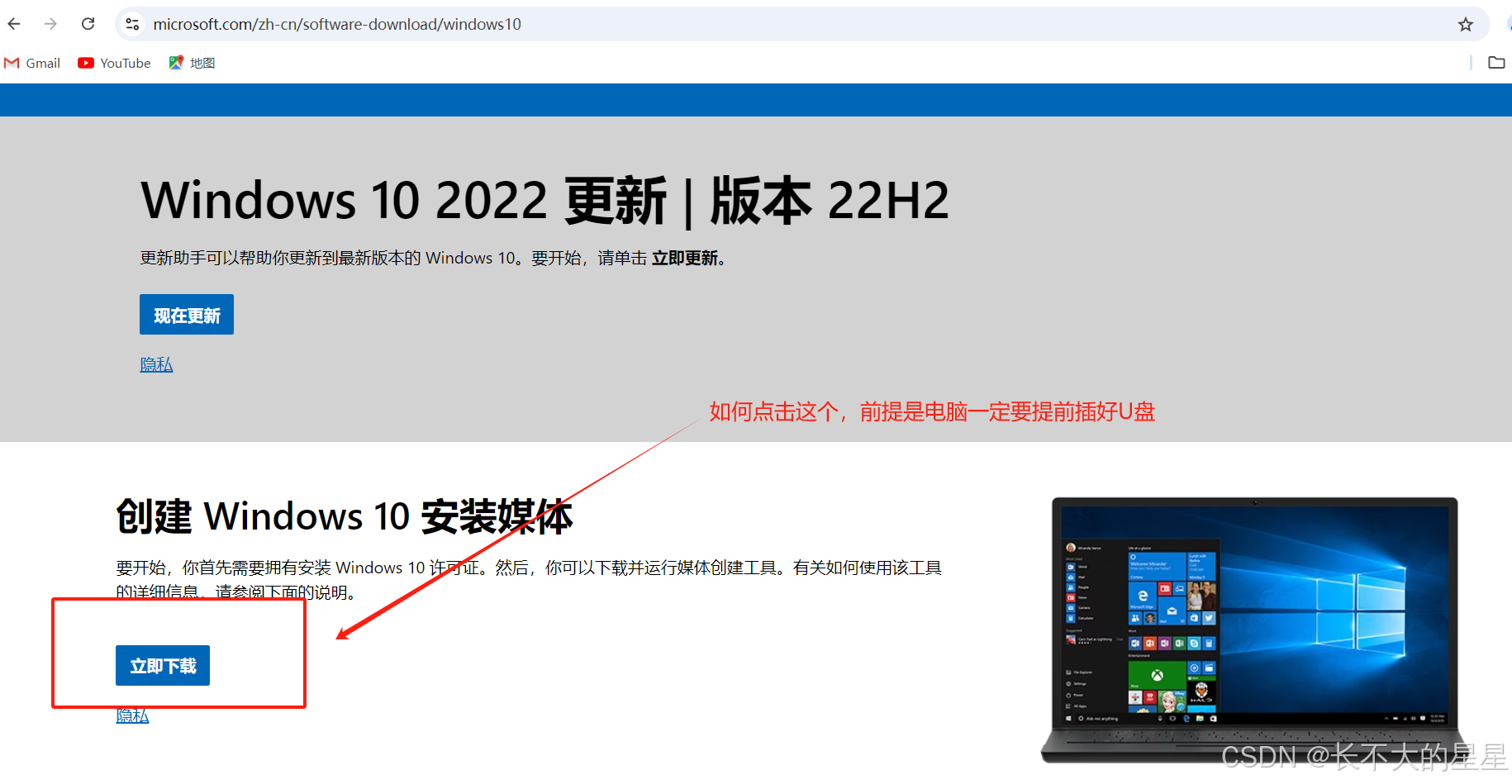
Task: Reload the current page
Action: click(x=88, y=24)
